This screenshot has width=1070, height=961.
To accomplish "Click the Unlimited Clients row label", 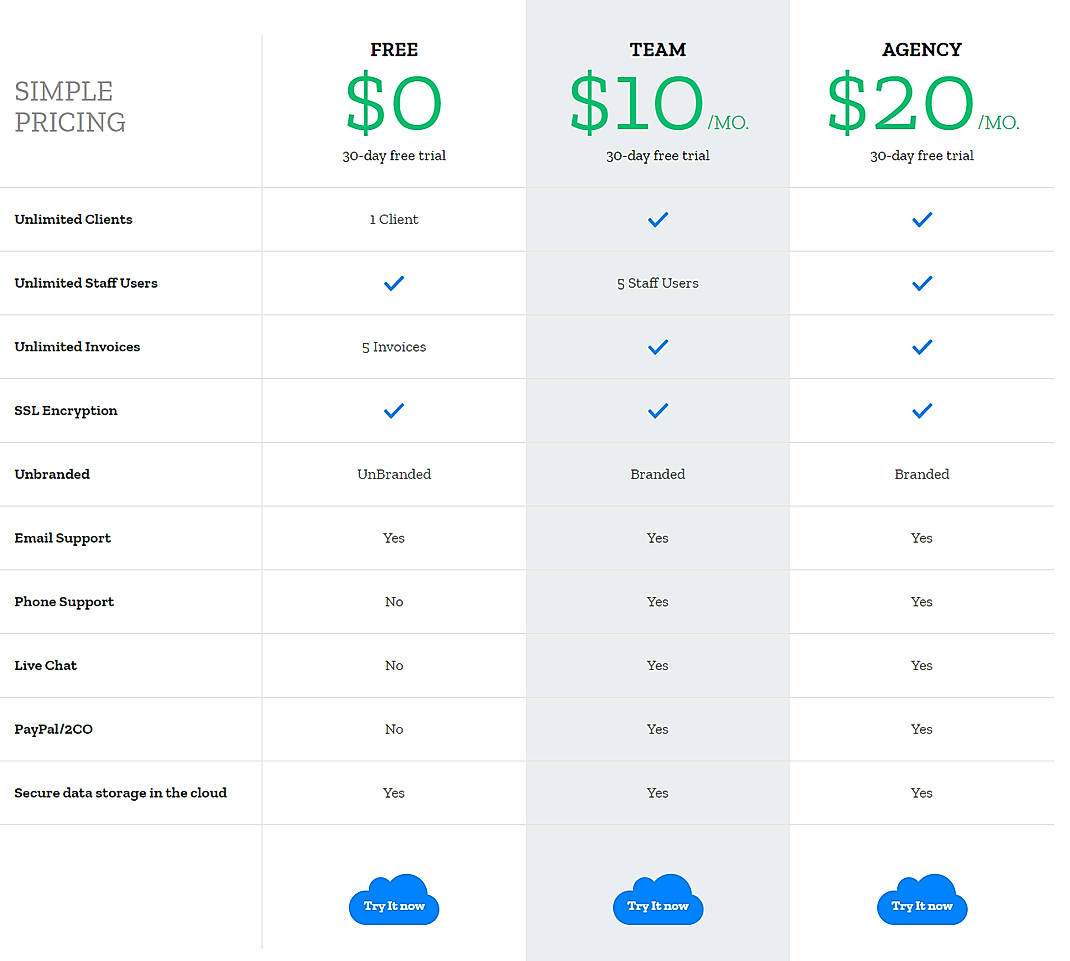I will 73,219.
